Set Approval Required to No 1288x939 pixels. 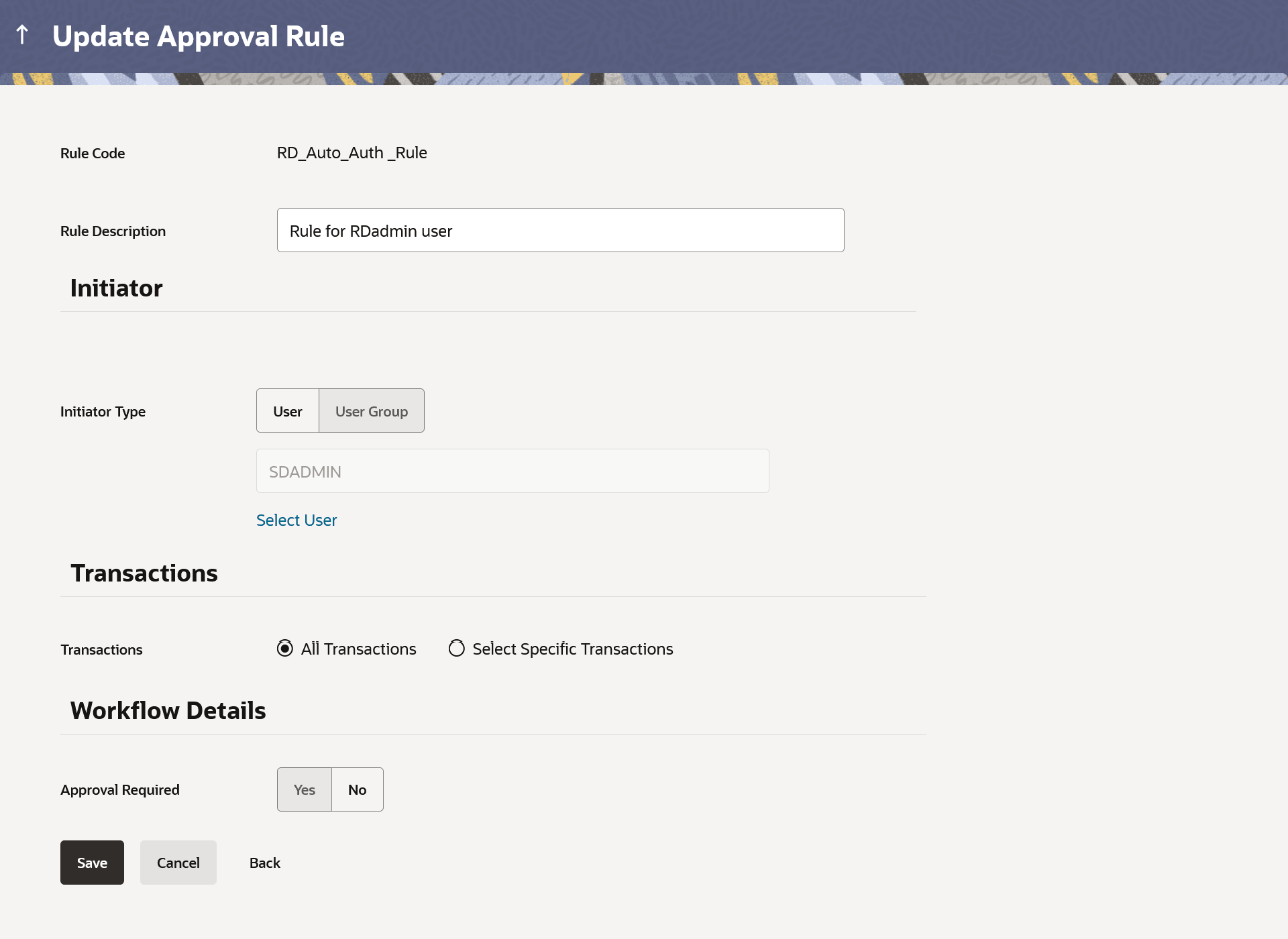357,790
